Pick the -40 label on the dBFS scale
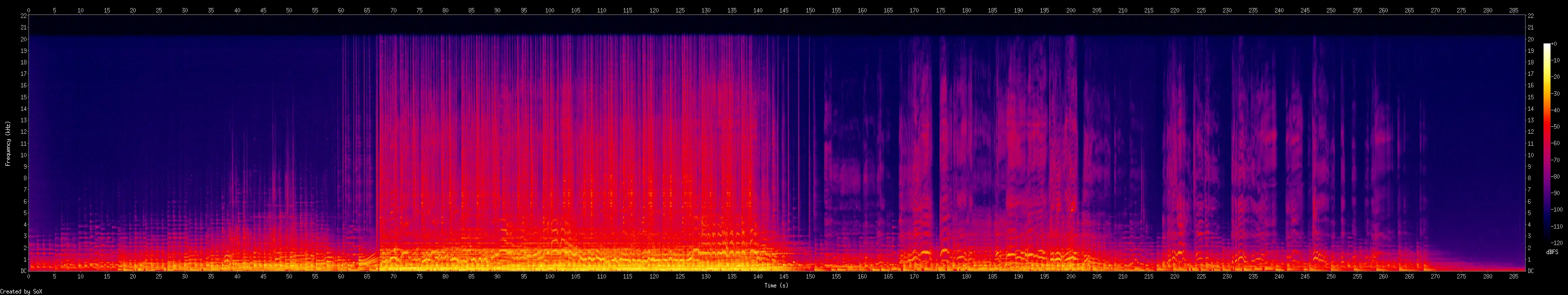 pyautogui.click(x=1555, y=110)
